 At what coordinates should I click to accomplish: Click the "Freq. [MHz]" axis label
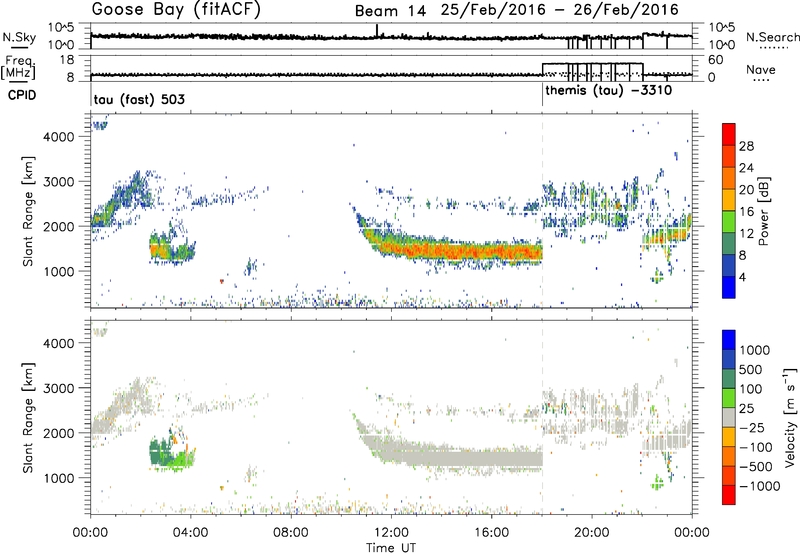pyautogui.click(x=18, y=67)
